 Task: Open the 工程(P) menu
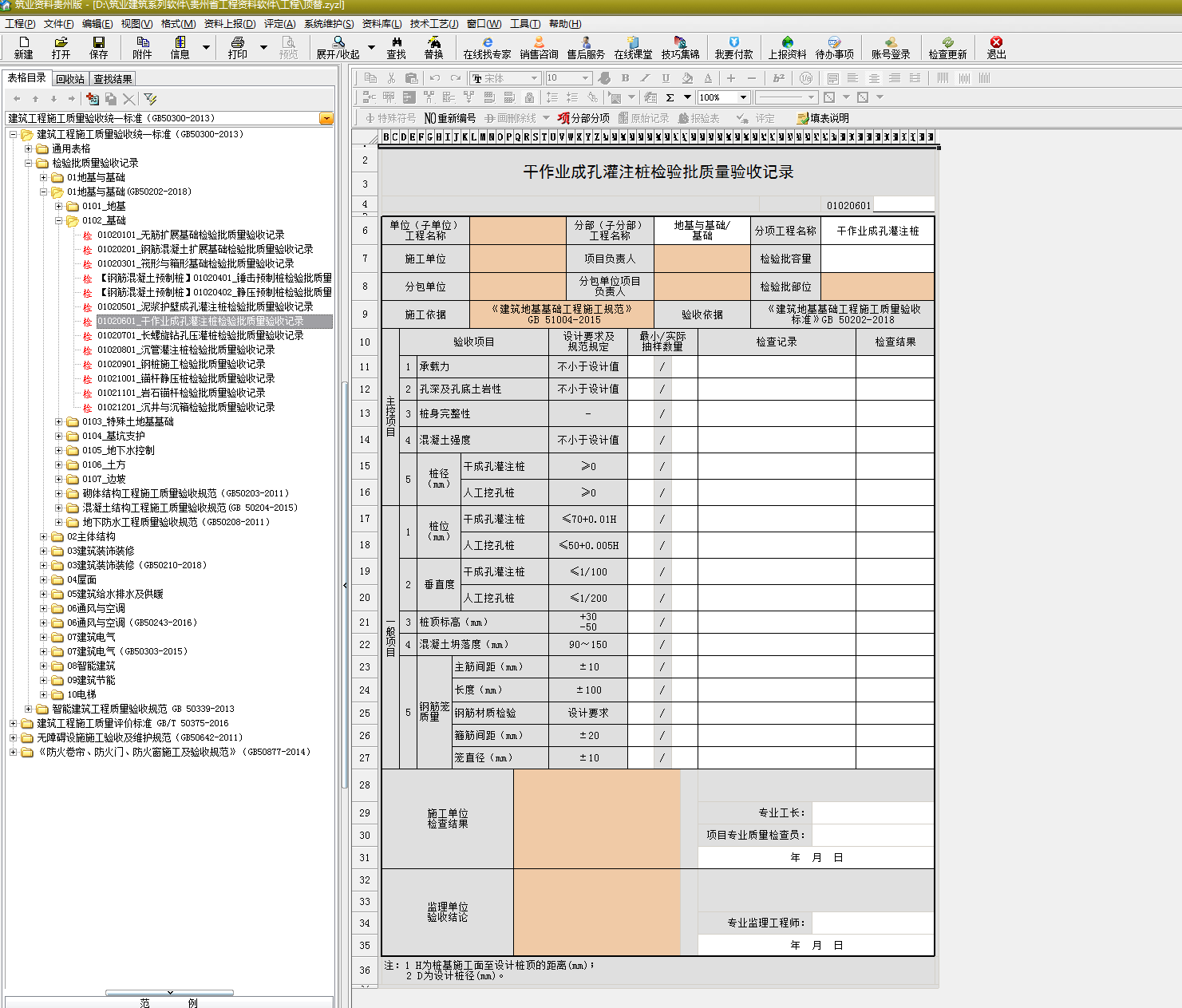click(x=20, y=24)
